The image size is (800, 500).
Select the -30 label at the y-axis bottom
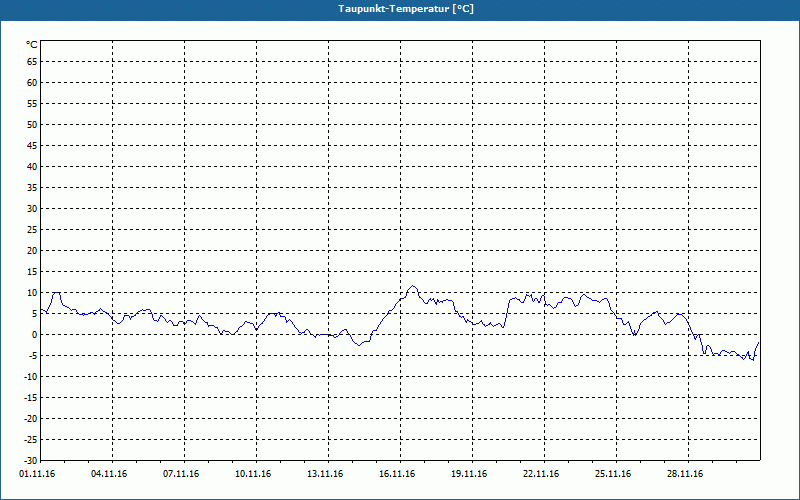[30, 460]
